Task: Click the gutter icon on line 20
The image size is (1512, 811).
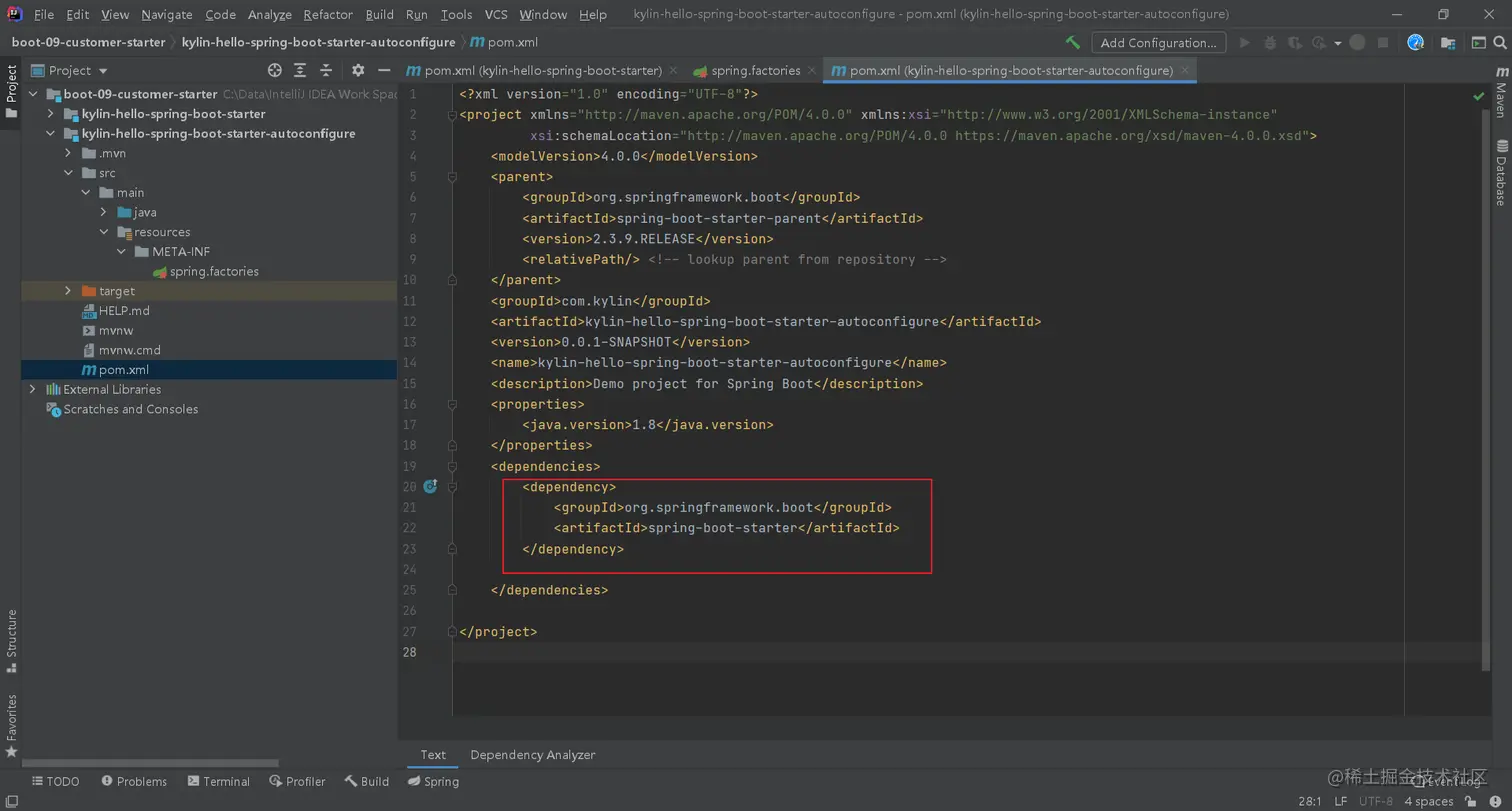Action: (x=430, y=487)
